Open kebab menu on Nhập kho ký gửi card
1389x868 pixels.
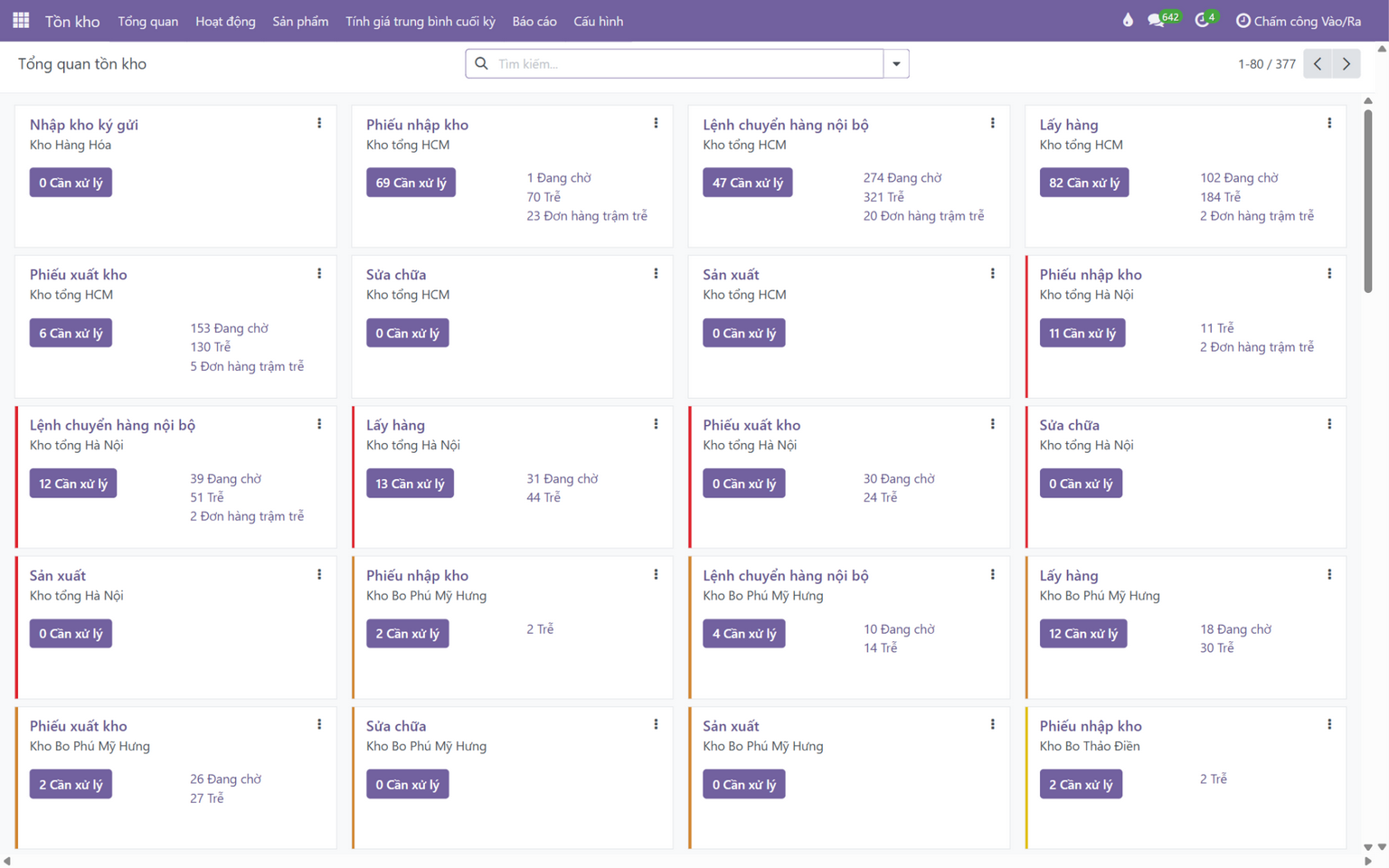click(319, 123)
